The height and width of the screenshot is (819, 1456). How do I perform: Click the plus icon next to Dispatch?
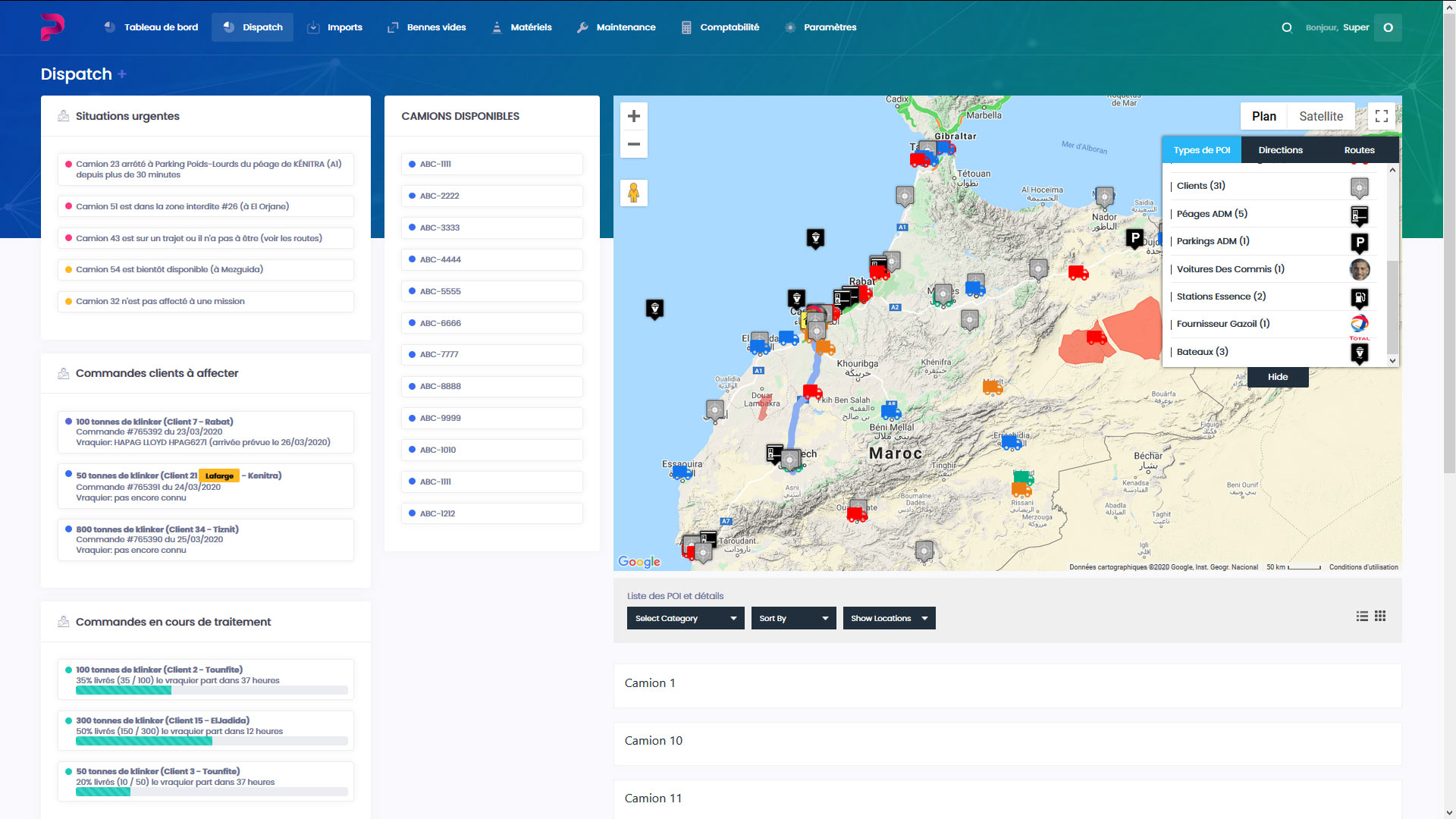click(122, 74)
